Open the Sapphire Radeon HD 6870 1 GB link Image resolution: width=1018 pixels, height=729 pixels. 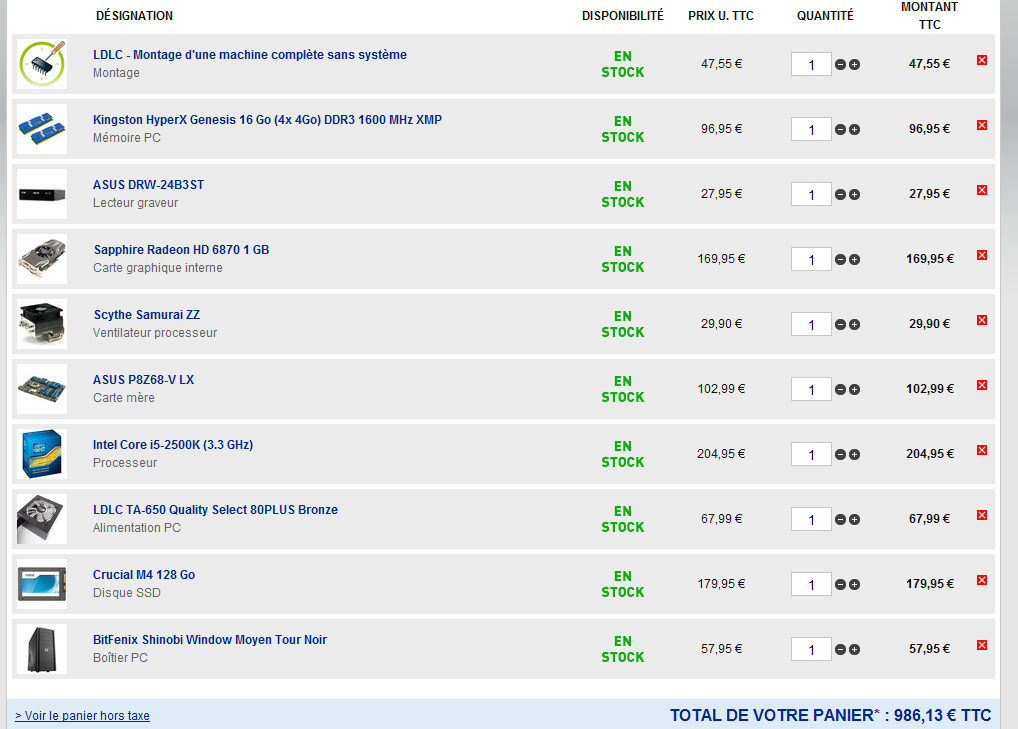181,249
